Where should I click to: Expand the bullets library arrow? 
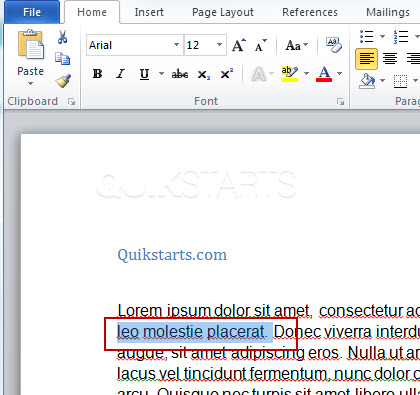[x=383, y=36]
